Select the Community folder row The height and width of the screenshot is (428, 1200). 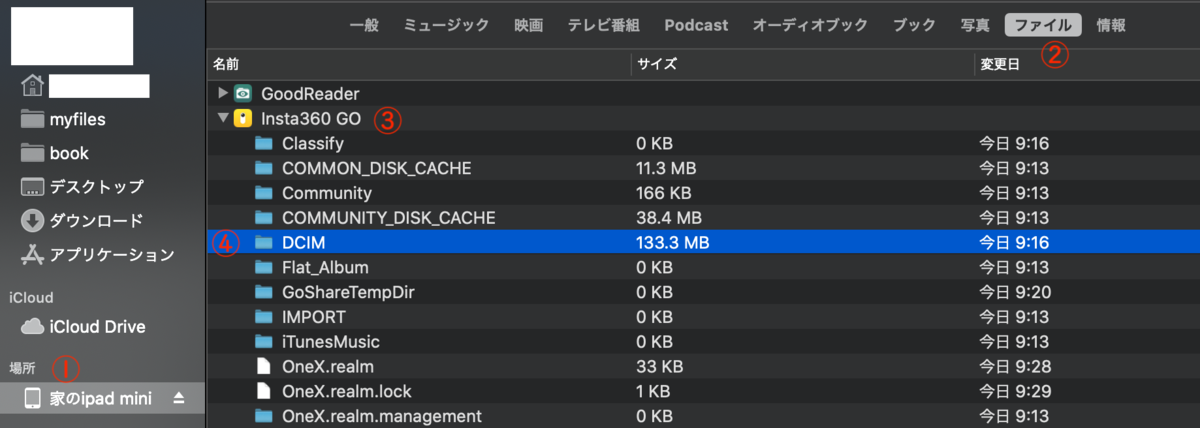703,193
